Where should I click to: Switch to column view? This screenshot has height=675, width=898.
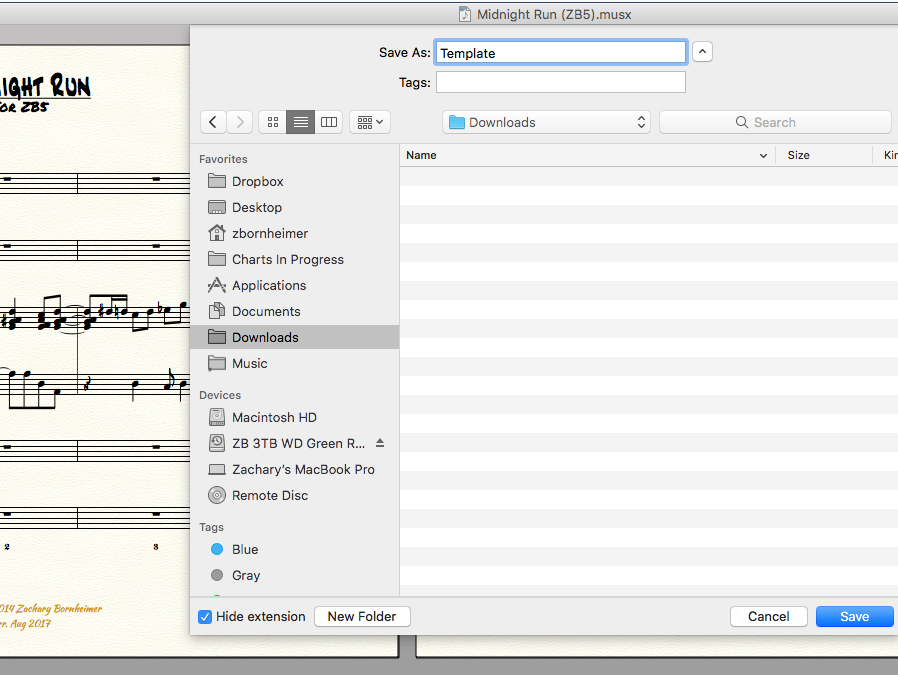(x=329, y=122)
